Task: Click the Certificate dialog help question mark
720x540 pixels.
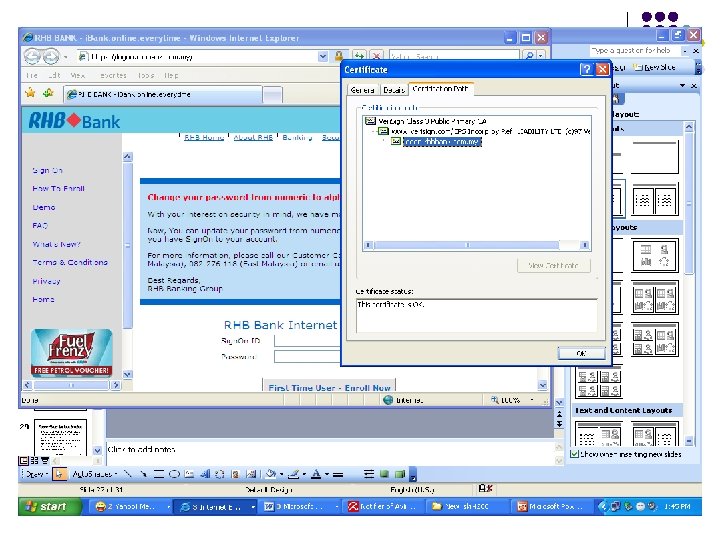Action: 586,69
